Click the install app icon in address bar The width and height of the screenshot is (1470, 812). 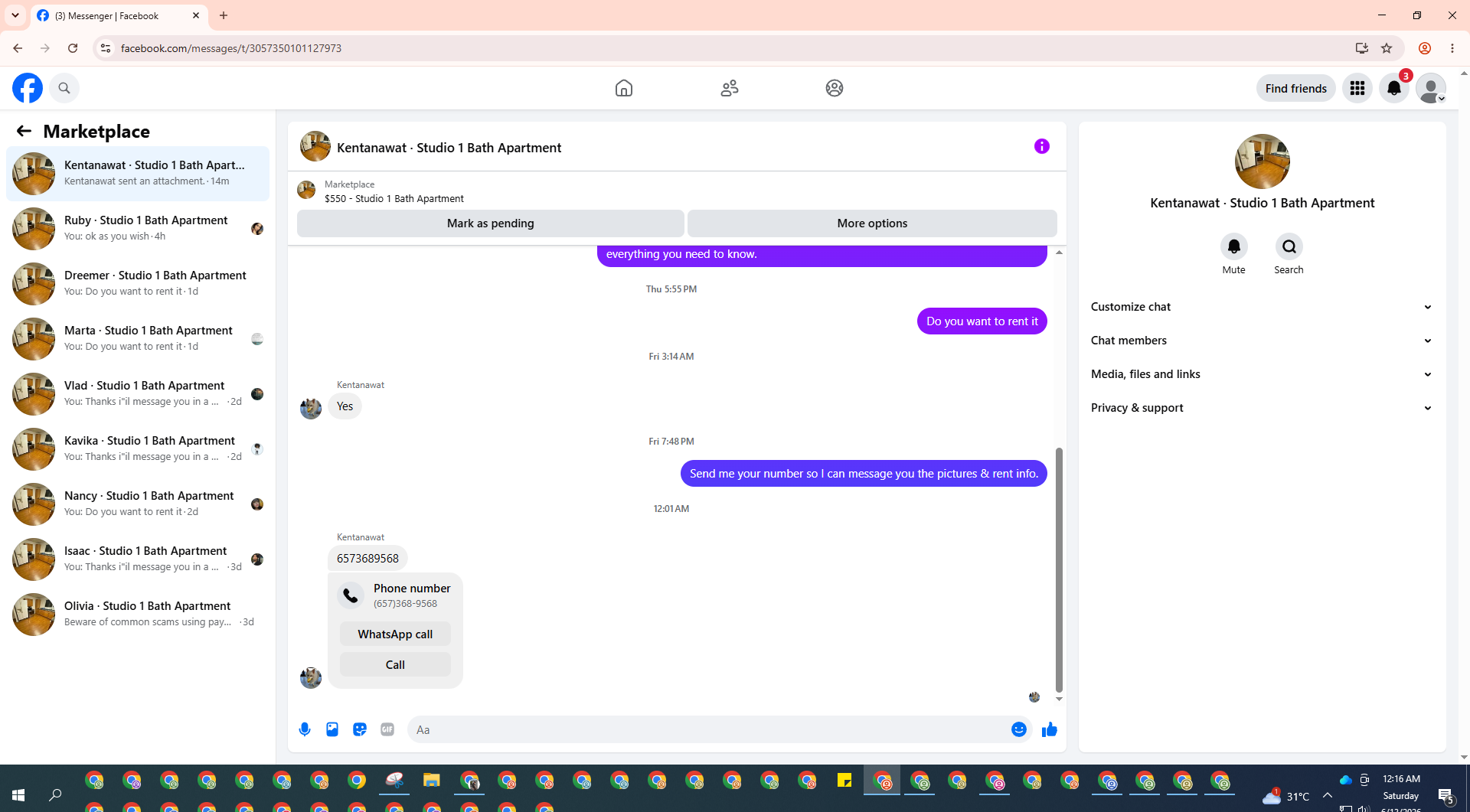pos(1362,48)
